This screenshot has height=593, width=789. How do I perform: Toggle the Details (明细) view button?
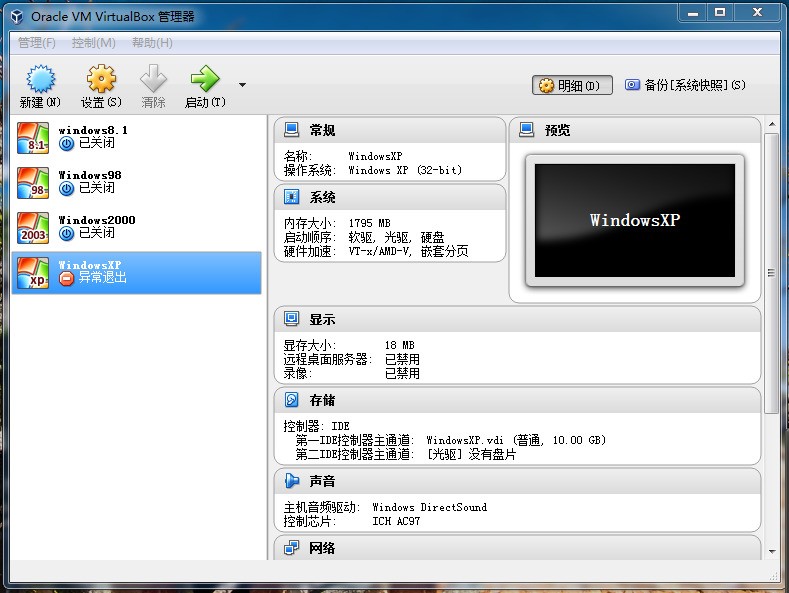(x=571, y=86)
